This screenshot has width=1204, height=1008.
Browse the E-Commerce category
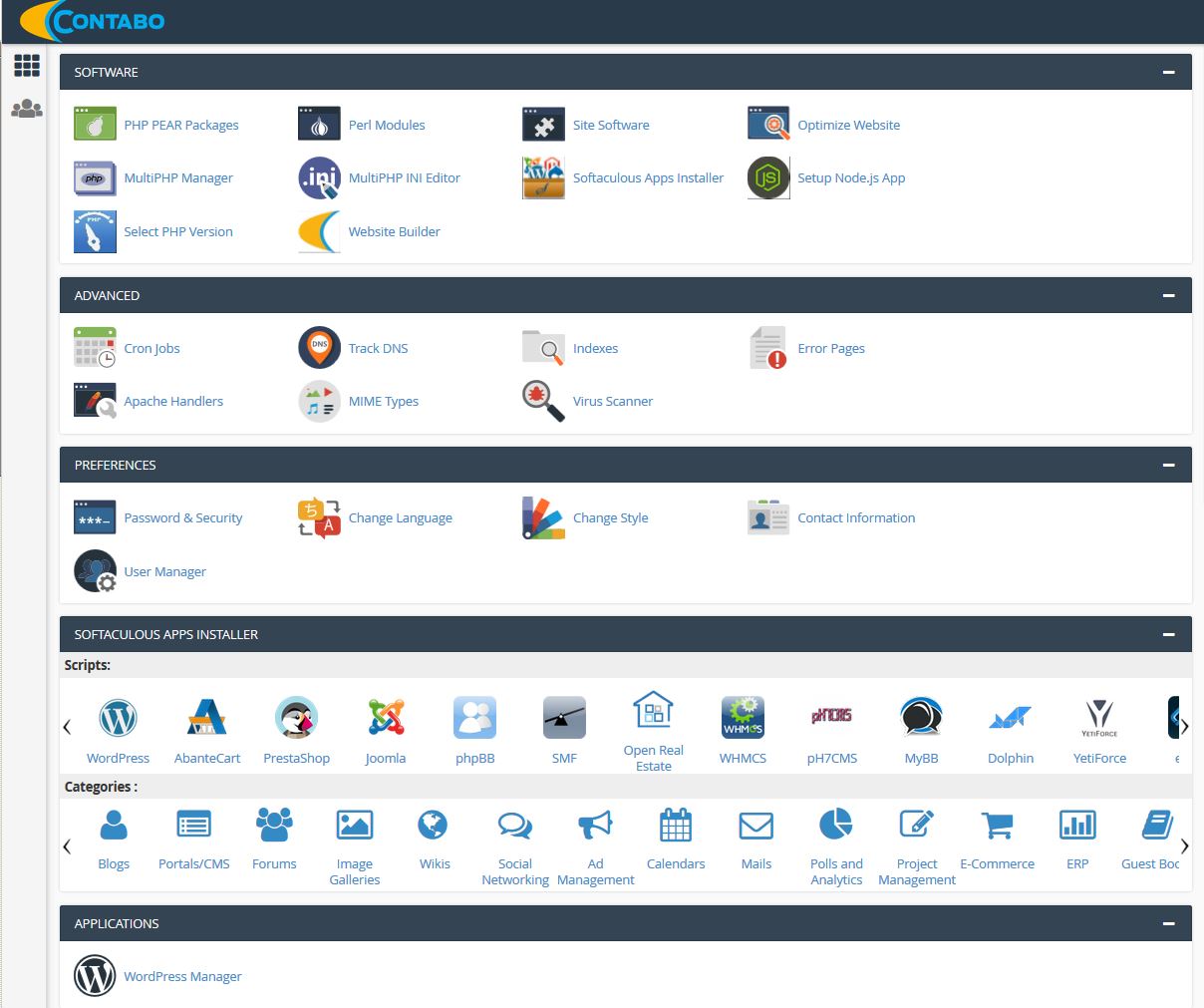tap(997, 840)
